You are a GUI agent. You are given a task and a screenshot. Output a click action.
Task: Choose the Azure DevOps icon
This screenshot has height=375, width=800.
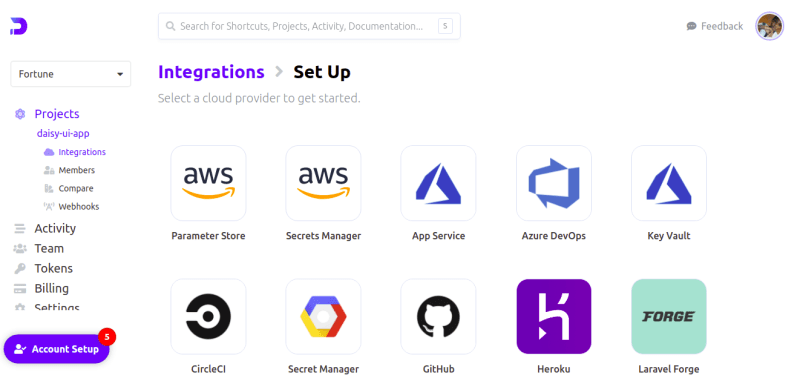554,183
